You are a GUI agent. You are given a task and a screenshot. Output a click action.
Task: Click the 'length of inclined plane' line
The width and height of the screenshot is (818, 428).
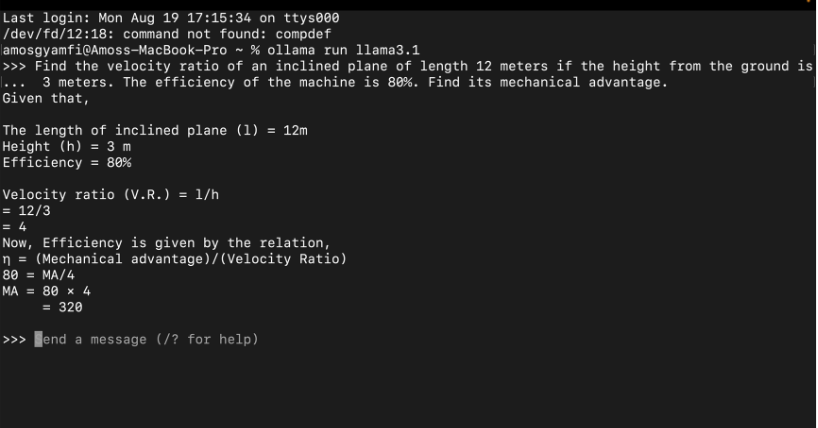[x=155, y=130]
